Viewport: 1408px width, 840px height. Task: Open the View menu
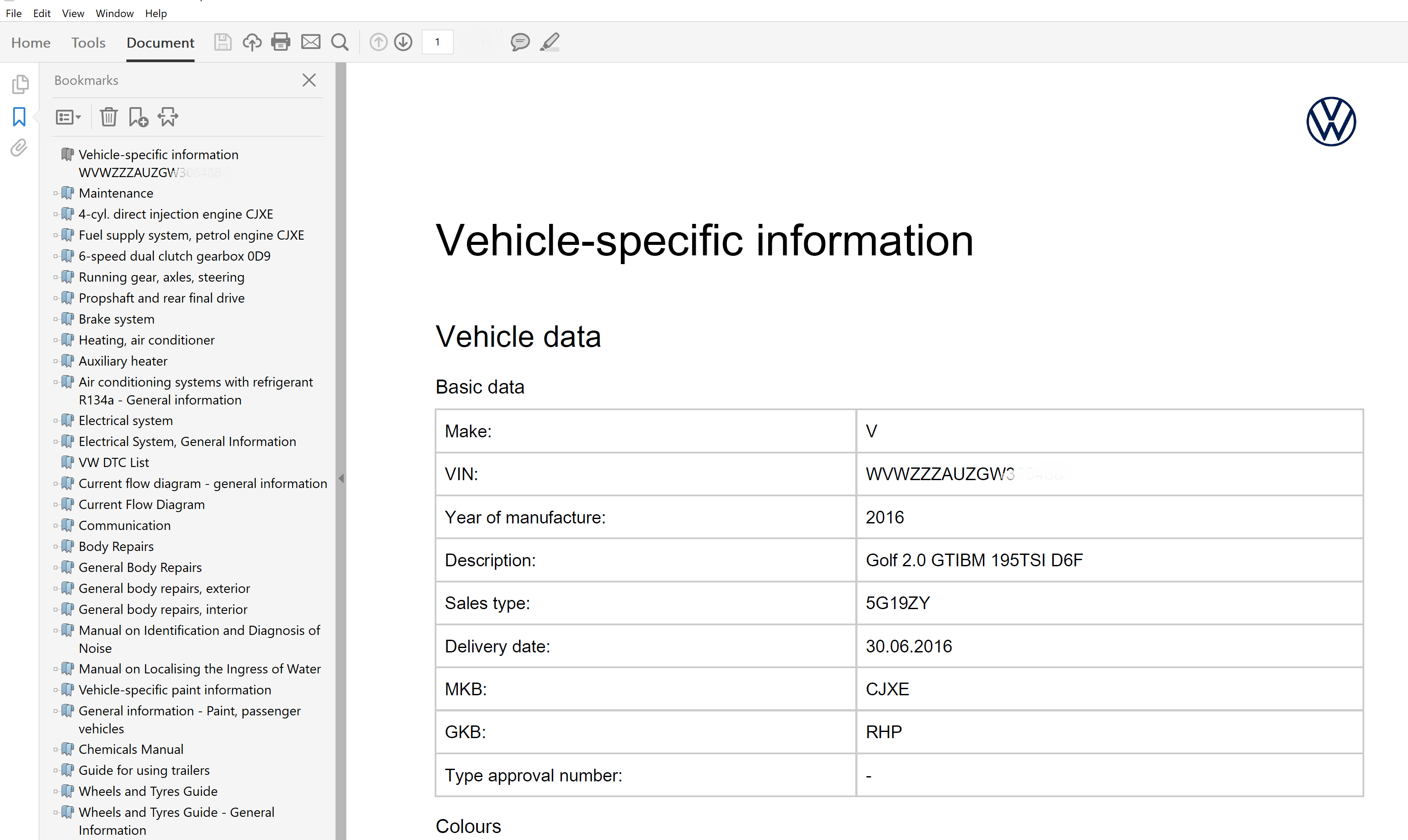(x=73, y=13)
